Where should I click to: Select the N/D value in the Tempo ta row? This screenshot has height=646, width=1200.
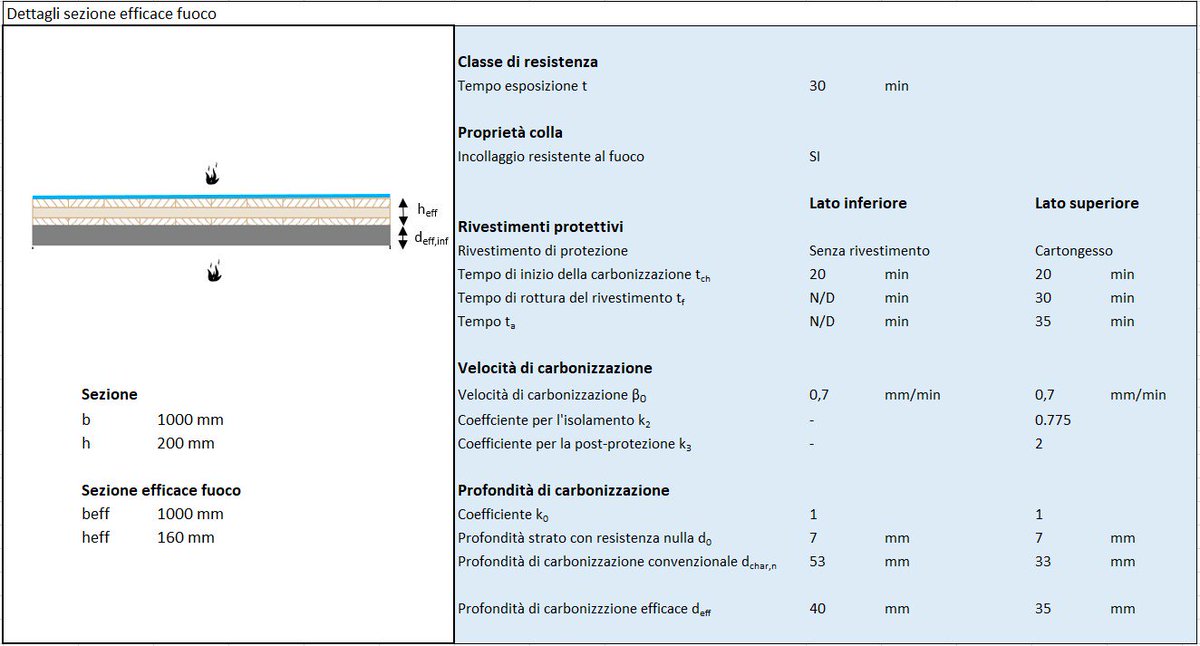[x=821, y=321]
